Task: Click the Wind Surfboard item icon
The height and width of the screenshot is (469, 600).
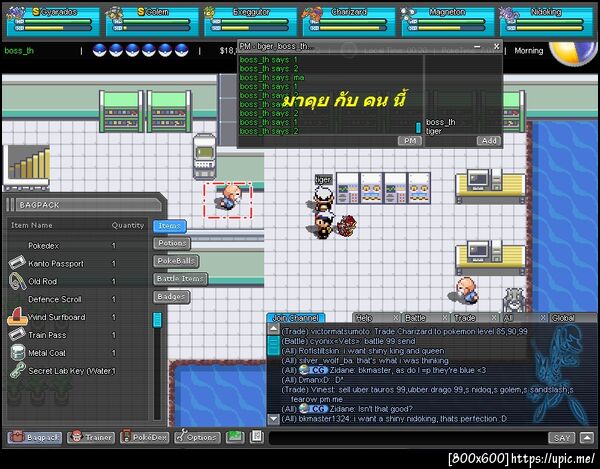Action: [17, 316]
